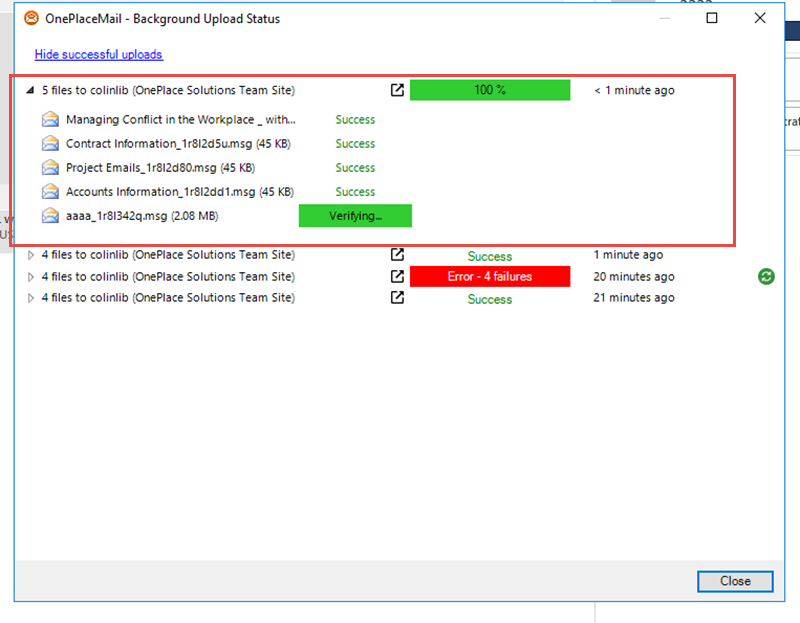Select Accounts Information_1r8l2dd1.msg file name
Viewport: 800px width, 623px height.
coord(180,192)
